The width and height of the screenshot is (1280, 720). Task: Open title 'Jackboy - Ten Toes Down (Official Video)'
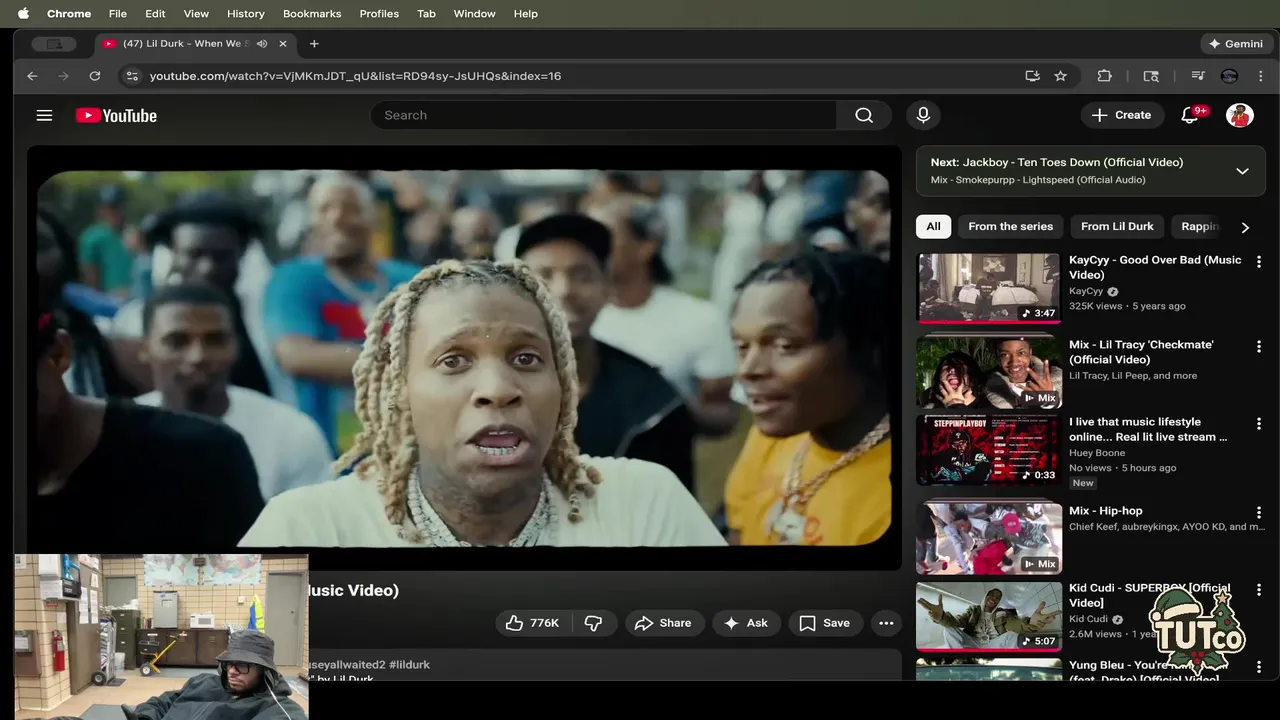pos(1073,162)
